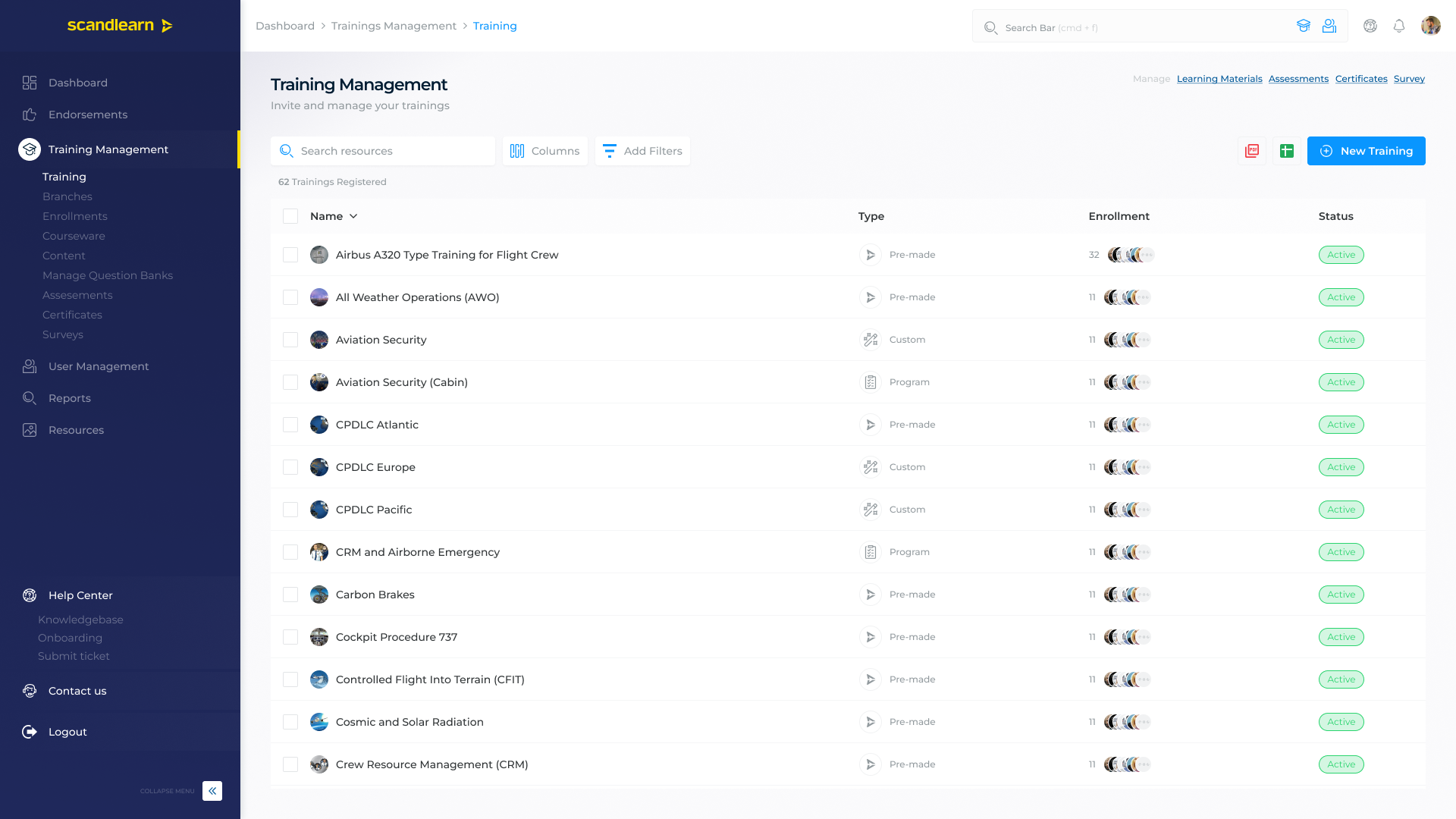This screenshot has width=1456, height=819.
Task: Toggle the select-all checkbox in table header
Action: click(x=290, y=216)
